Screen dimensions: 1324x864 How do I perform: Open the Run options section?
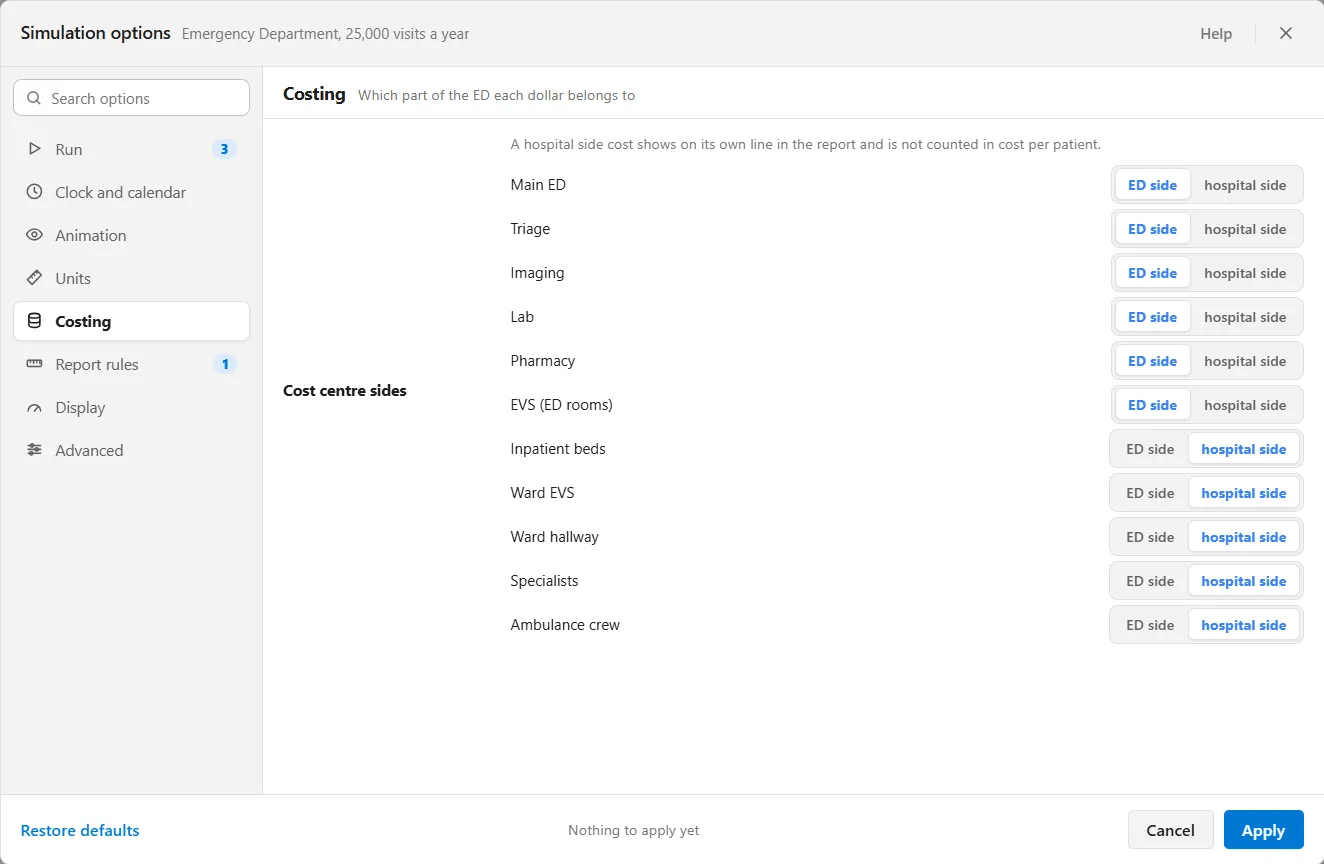131,149
